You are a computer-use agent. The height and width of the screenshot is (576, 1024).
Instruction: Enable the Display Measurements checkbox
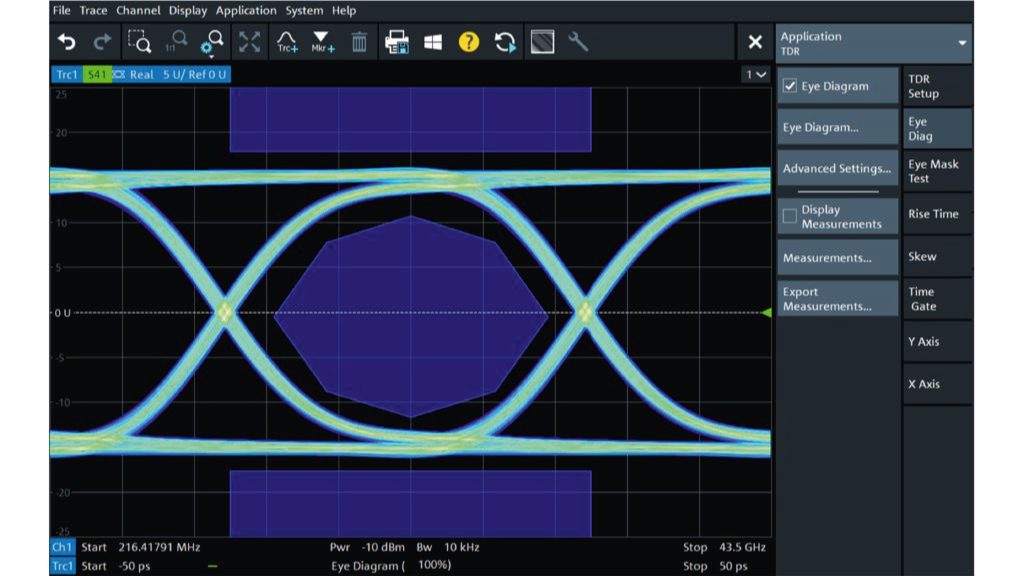point(790,216)
